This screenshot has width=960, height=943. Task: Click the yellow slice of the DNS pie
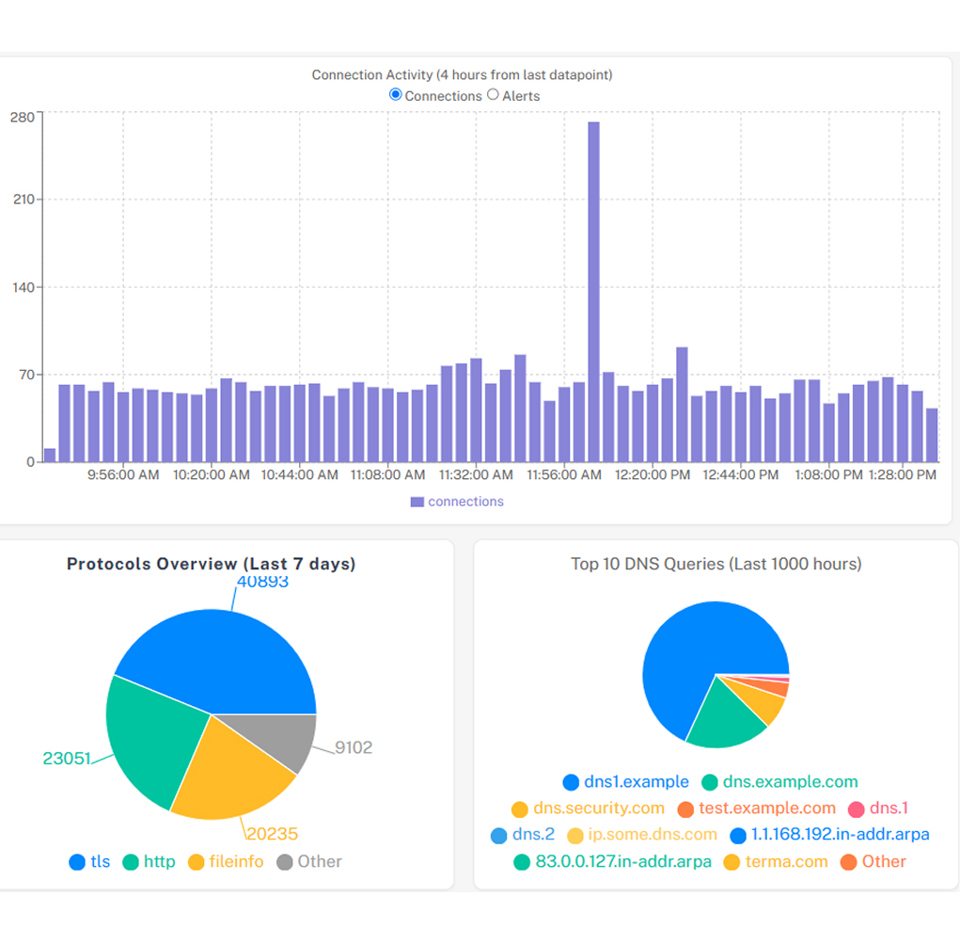click(762, 704)
